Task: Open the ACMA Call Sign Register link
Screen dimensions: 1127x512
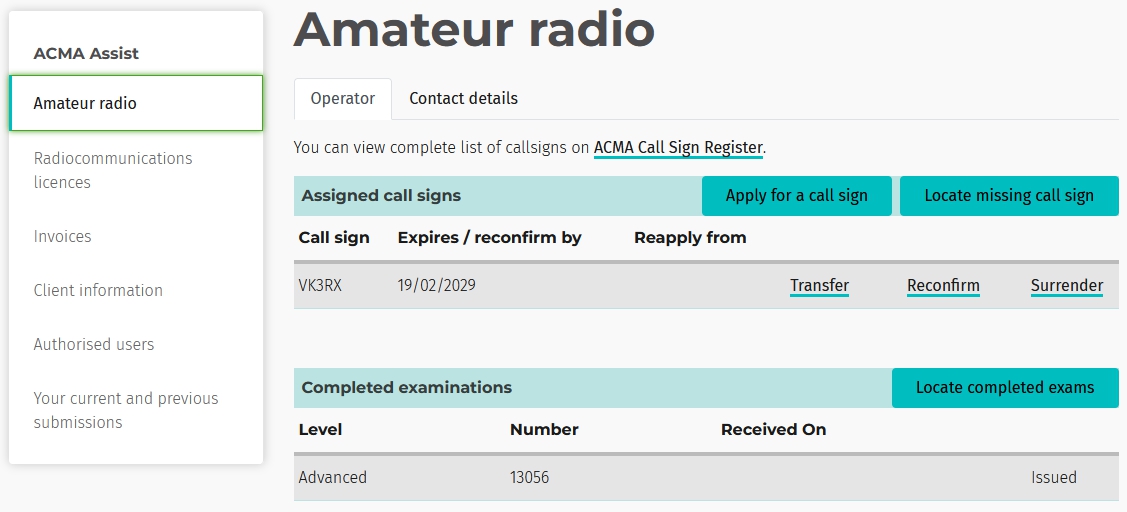Action: click(678, 148)
